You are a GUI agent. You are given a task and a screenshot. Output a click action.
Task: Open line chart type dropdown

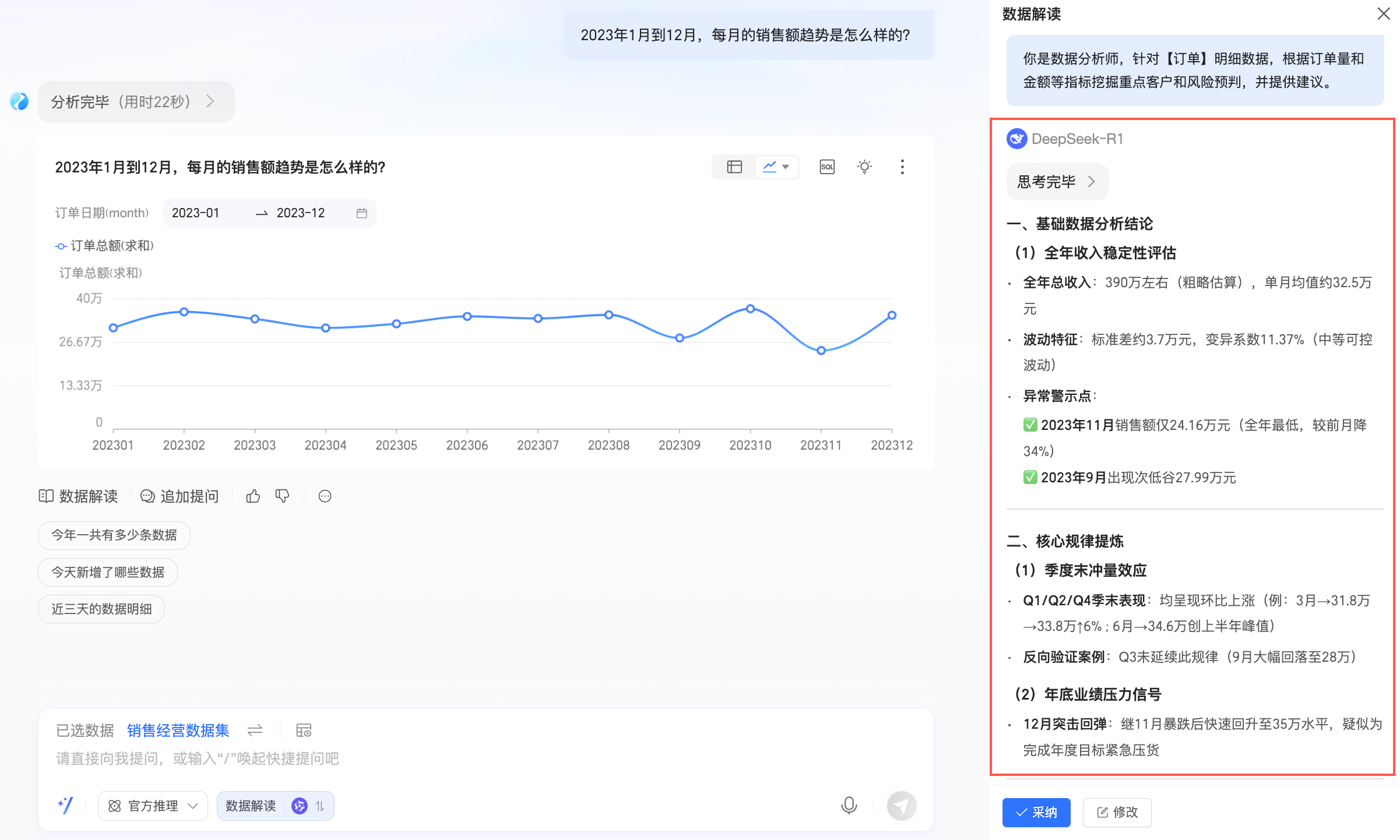coord(776,167)
